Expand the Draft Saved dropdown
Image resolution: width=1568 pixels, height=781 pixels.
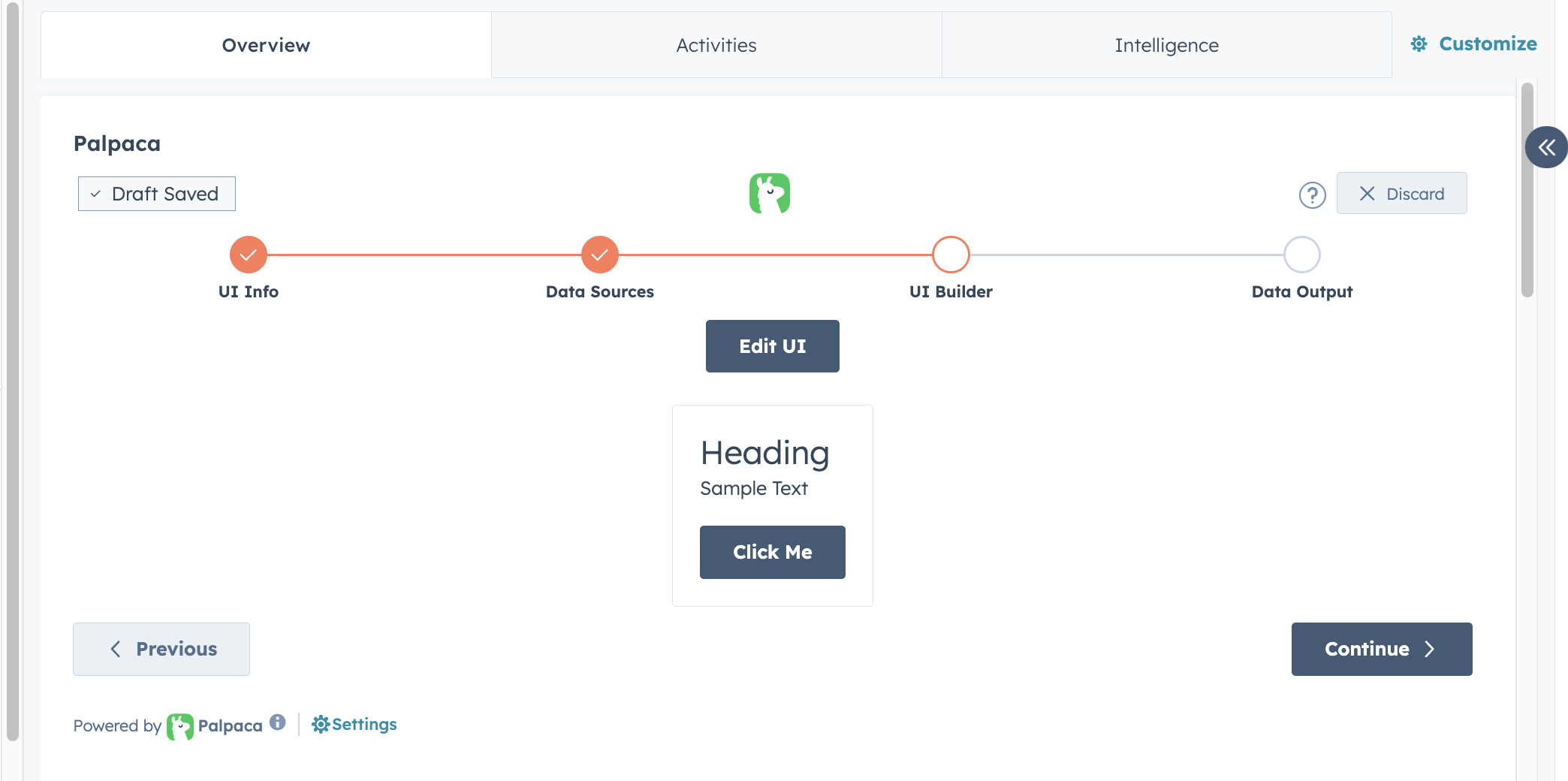157,194
